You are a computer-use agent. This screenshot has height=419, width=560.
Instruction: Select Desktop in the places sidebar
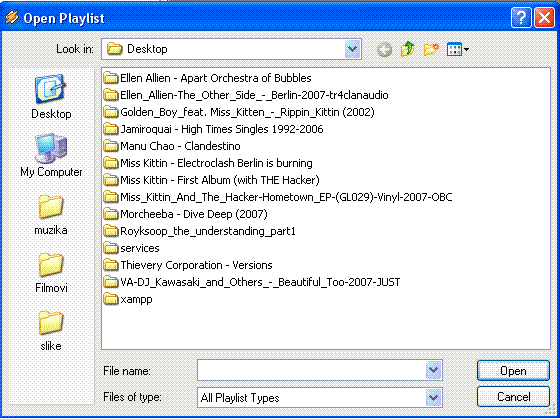click(x=51, y=97)
